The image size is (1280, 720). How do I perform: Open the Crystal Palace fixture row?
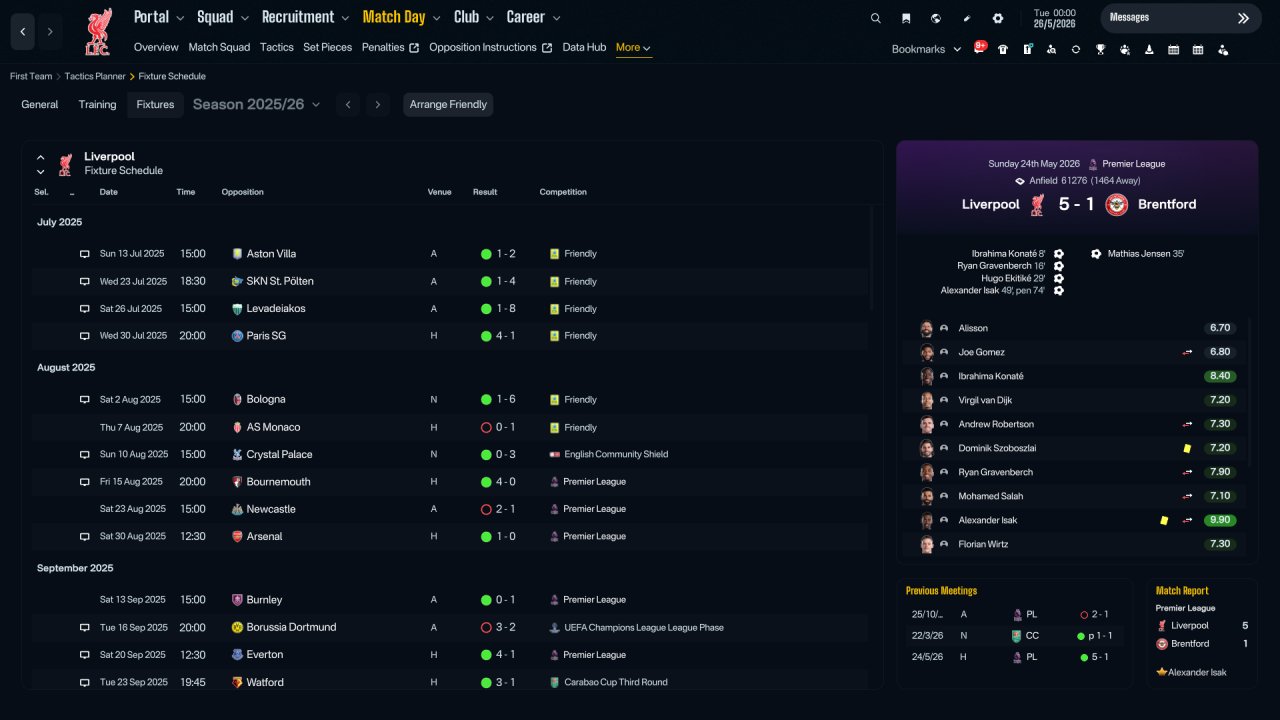pyautogui.click(x=450, y=454)
